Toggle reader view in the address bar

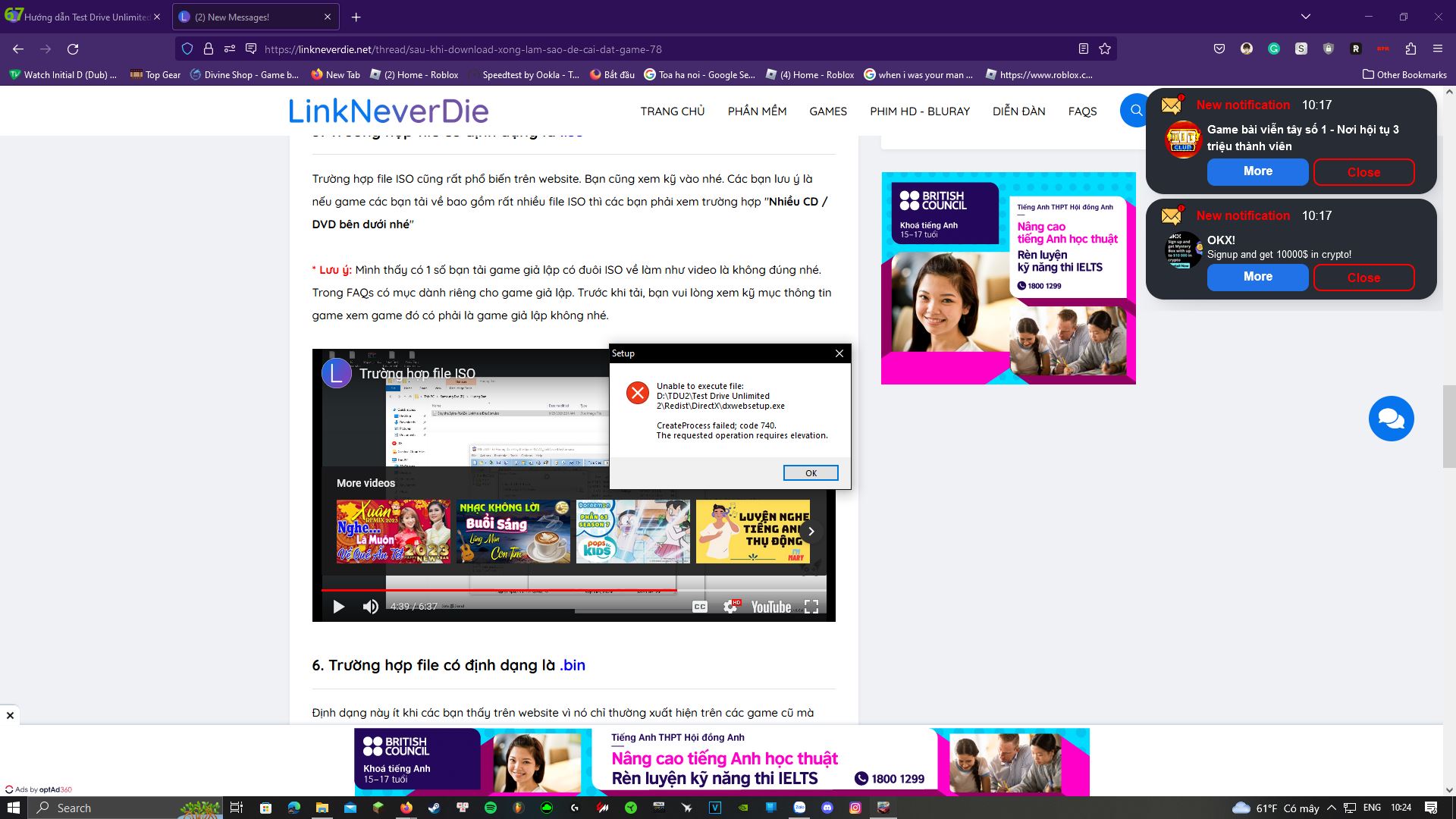tap(1083, 48)
